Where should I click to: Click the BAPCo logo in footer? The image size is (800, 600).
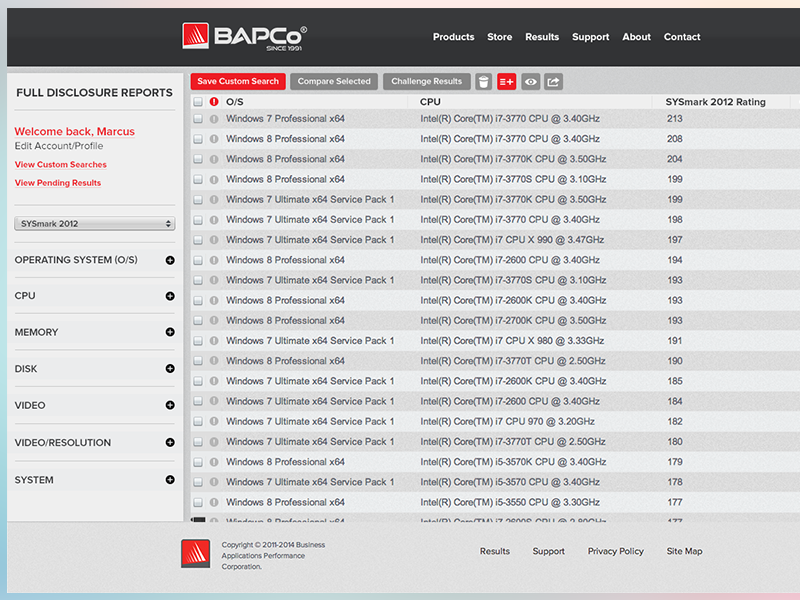pos(195,554)
